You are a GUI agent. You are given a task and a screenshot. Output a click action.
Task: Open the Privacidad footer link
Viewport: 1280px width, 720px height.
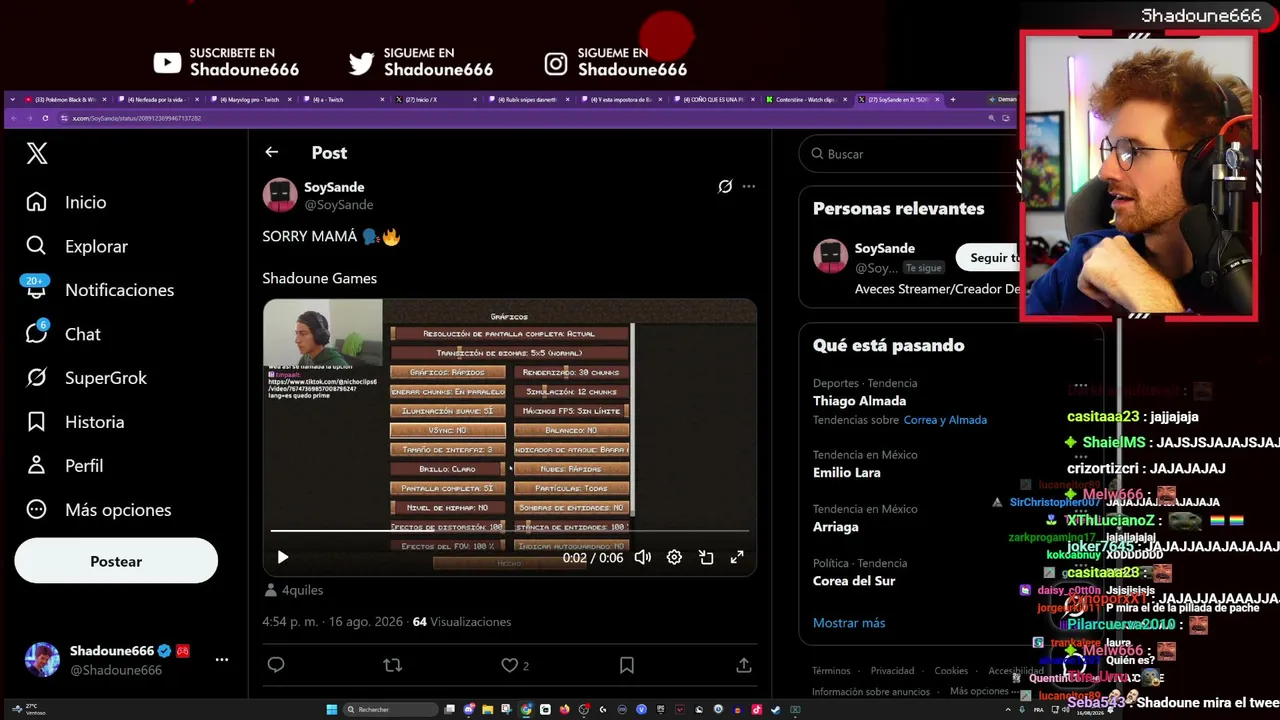[x=892, y=671]
